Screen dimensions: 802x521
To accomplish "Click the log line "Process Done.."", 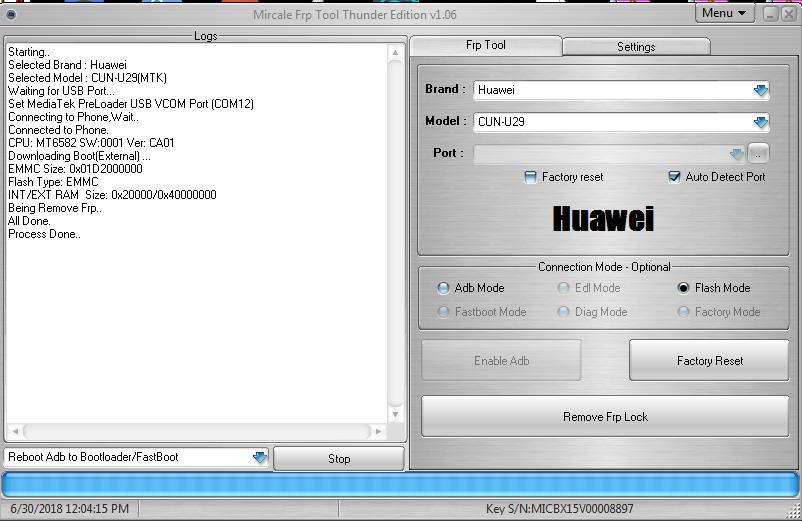I will [44, 235].
